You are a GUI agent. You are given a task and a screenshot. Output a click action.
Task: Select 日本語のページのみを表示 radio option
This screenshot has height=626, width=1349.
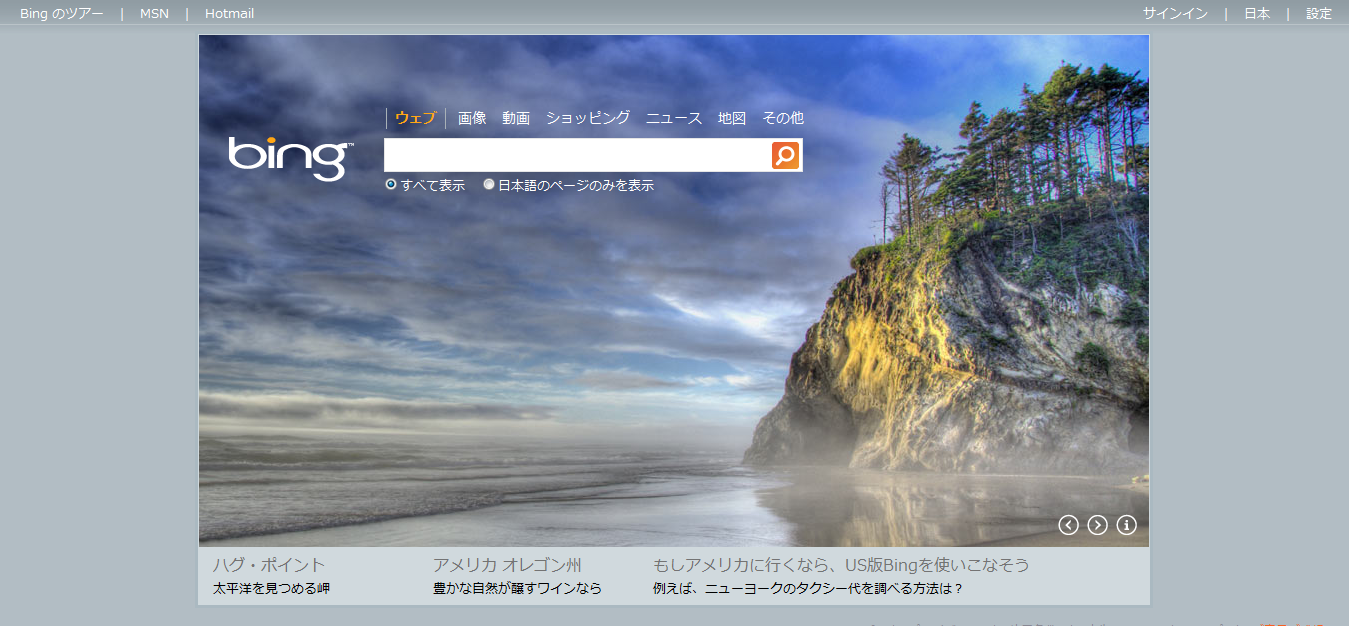point(489,184)
